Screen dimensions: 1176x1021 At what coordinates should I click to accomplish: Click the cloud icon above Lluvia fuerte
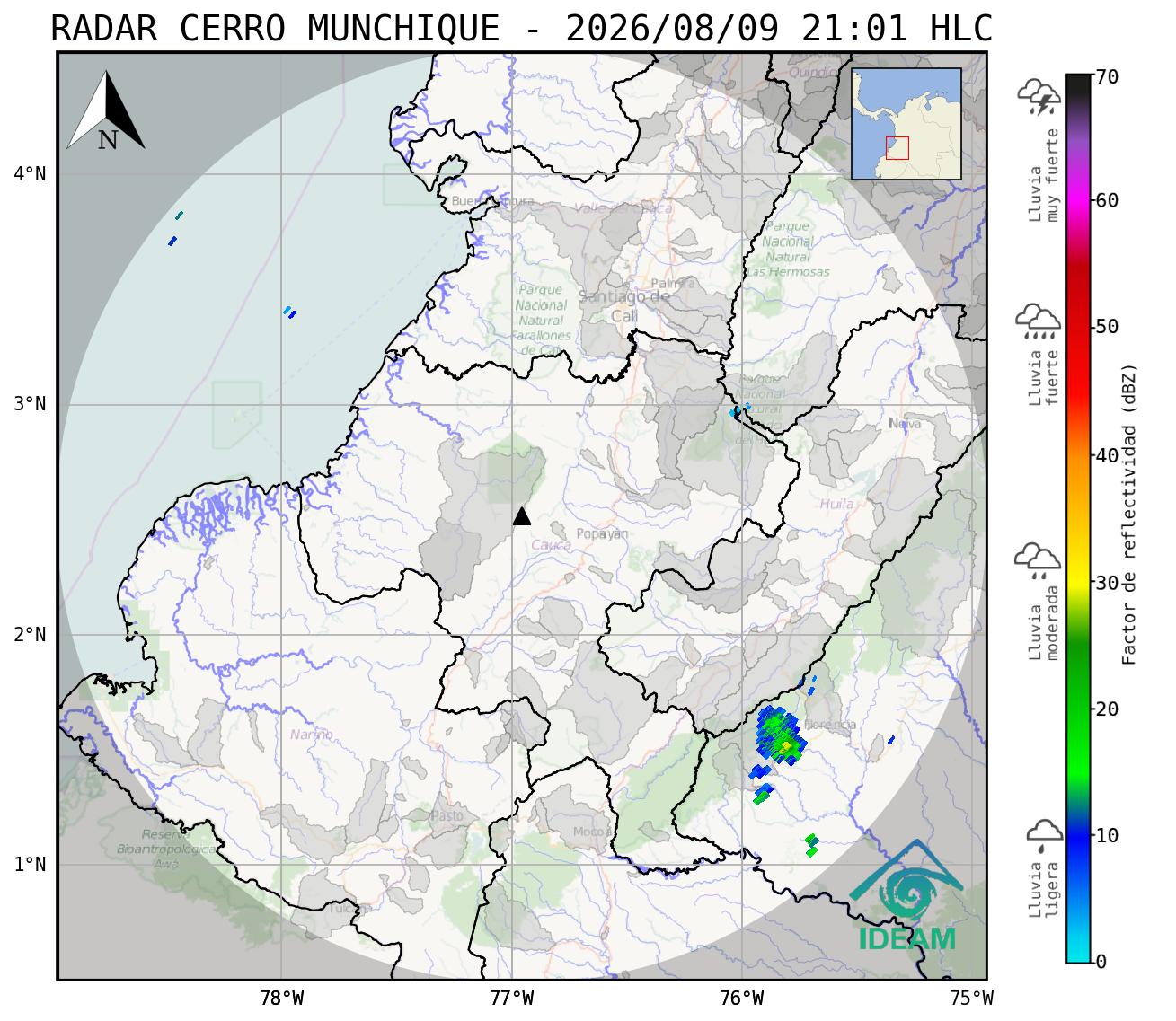[1039, 321]
